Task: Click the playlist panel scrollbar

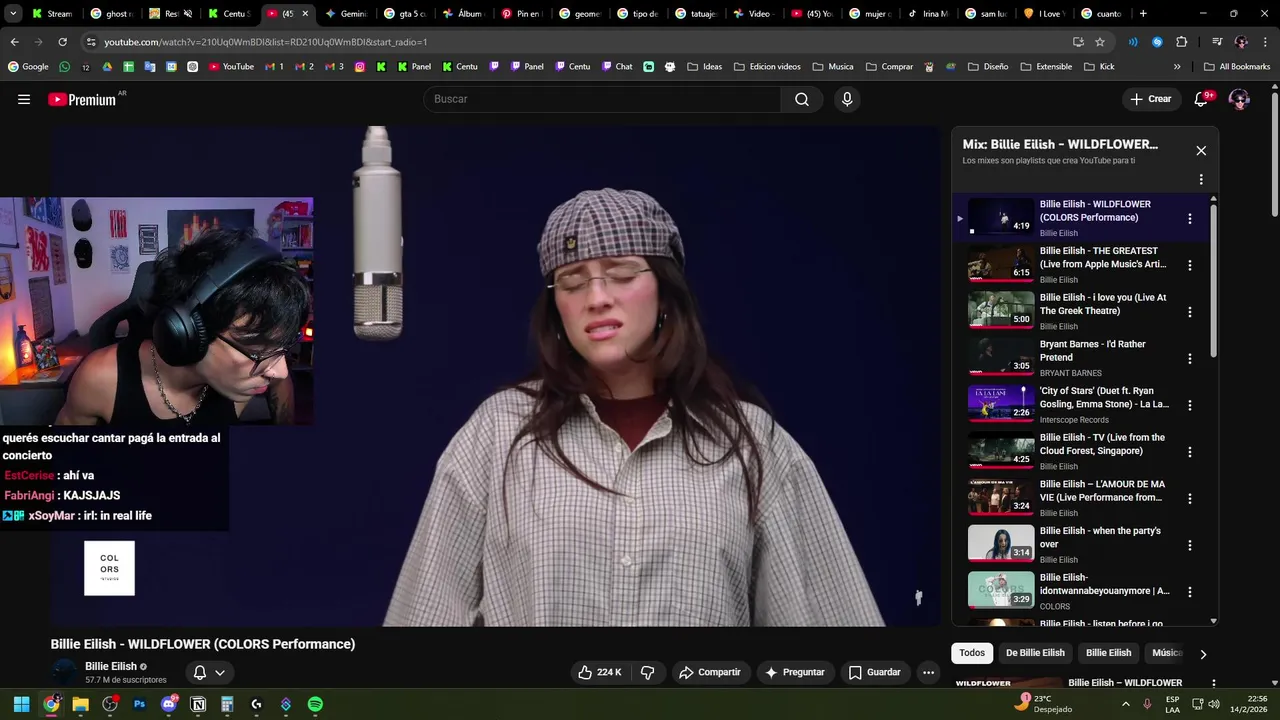Action: coord(1214,280)
